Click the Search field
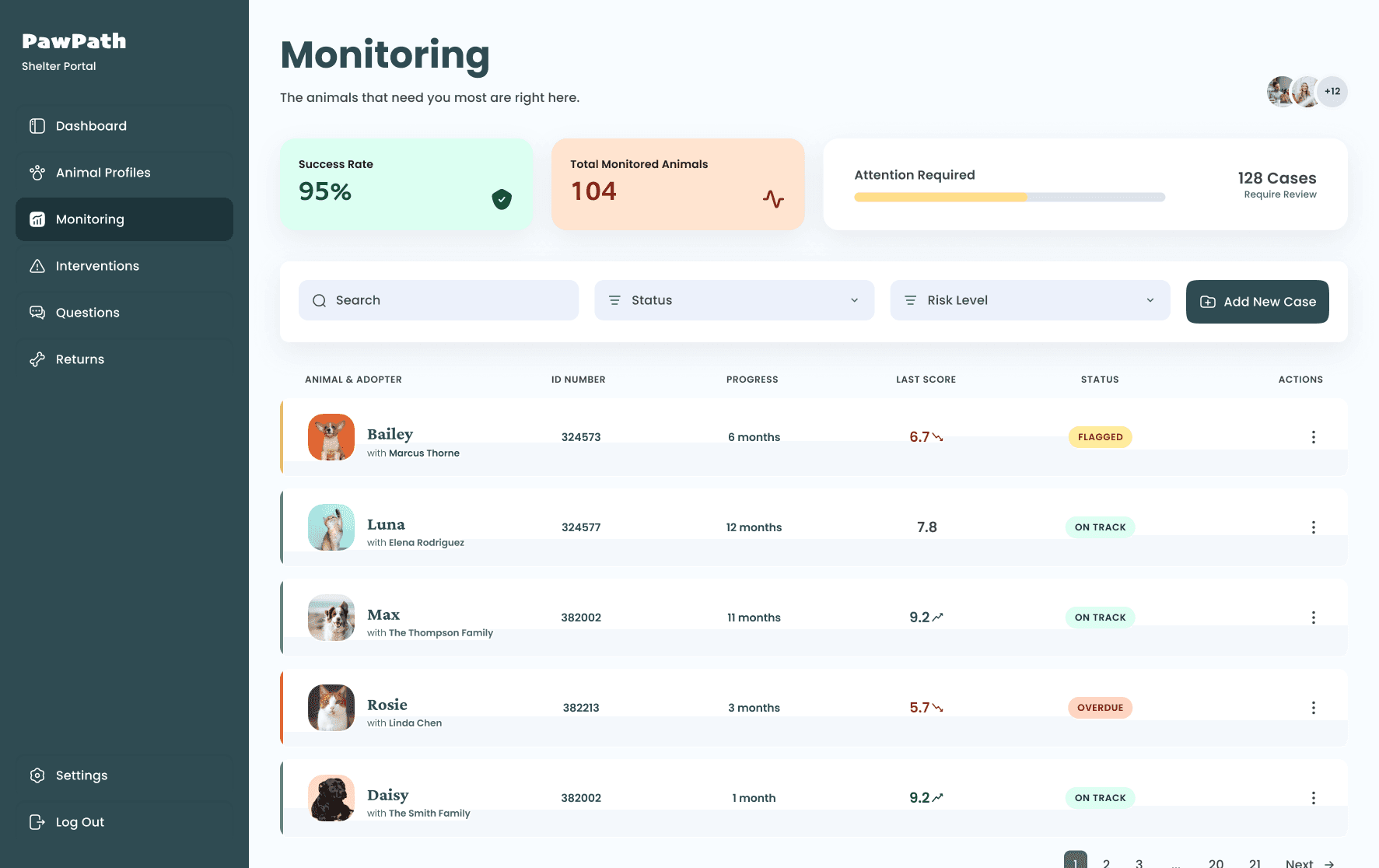The image size is (1379, 868). pyautogui.click(x=439, y=300)
